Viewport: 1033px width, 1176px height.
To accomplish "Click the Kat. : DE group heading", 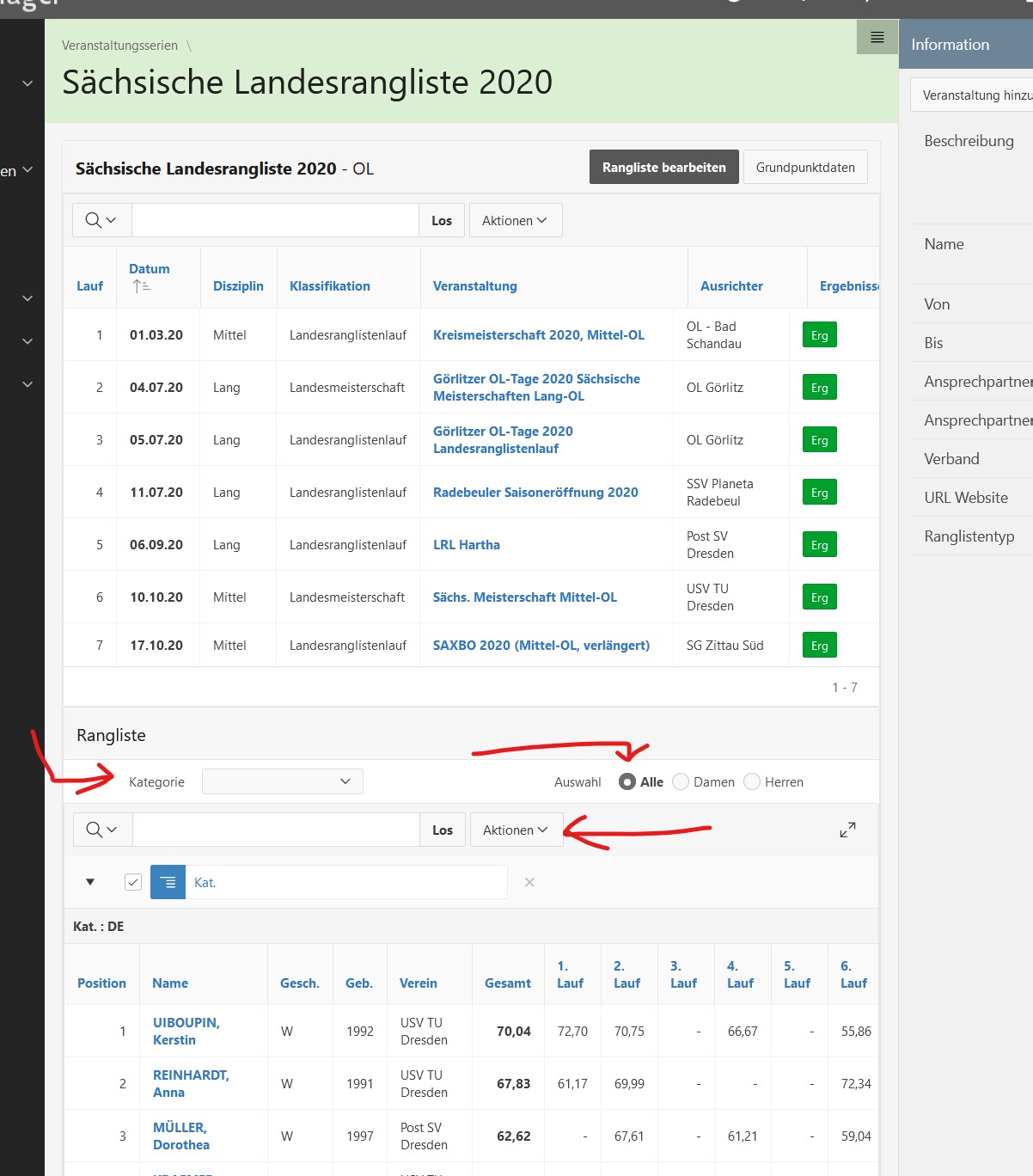I will 99,927.
